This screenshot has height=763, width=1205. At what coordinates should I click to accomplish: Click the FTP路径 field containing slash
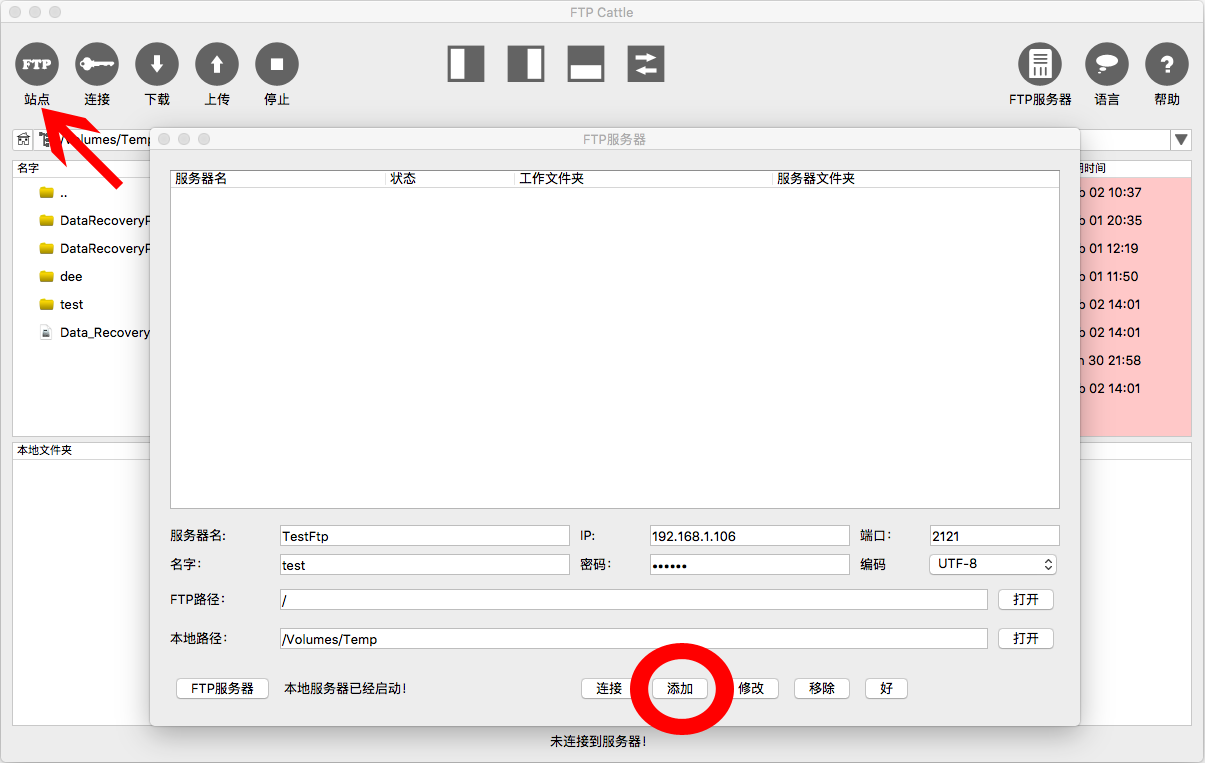[x=633, y=599]
